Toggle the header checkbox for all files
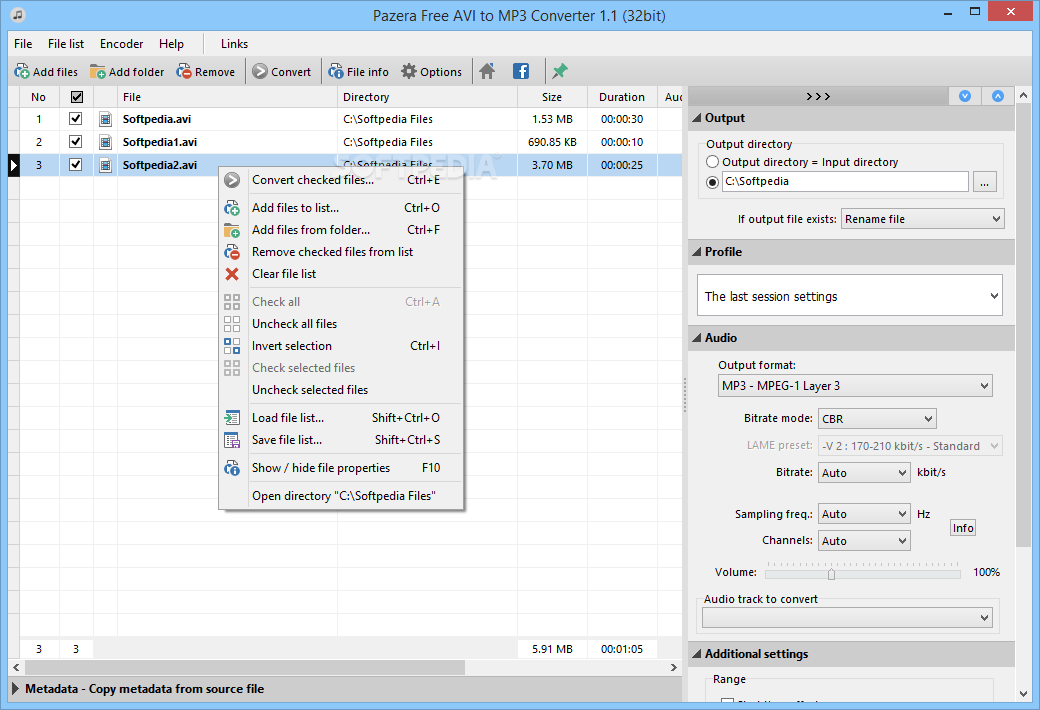The width and height of the screenshot is (1040, 710). (x=77, y=97)
